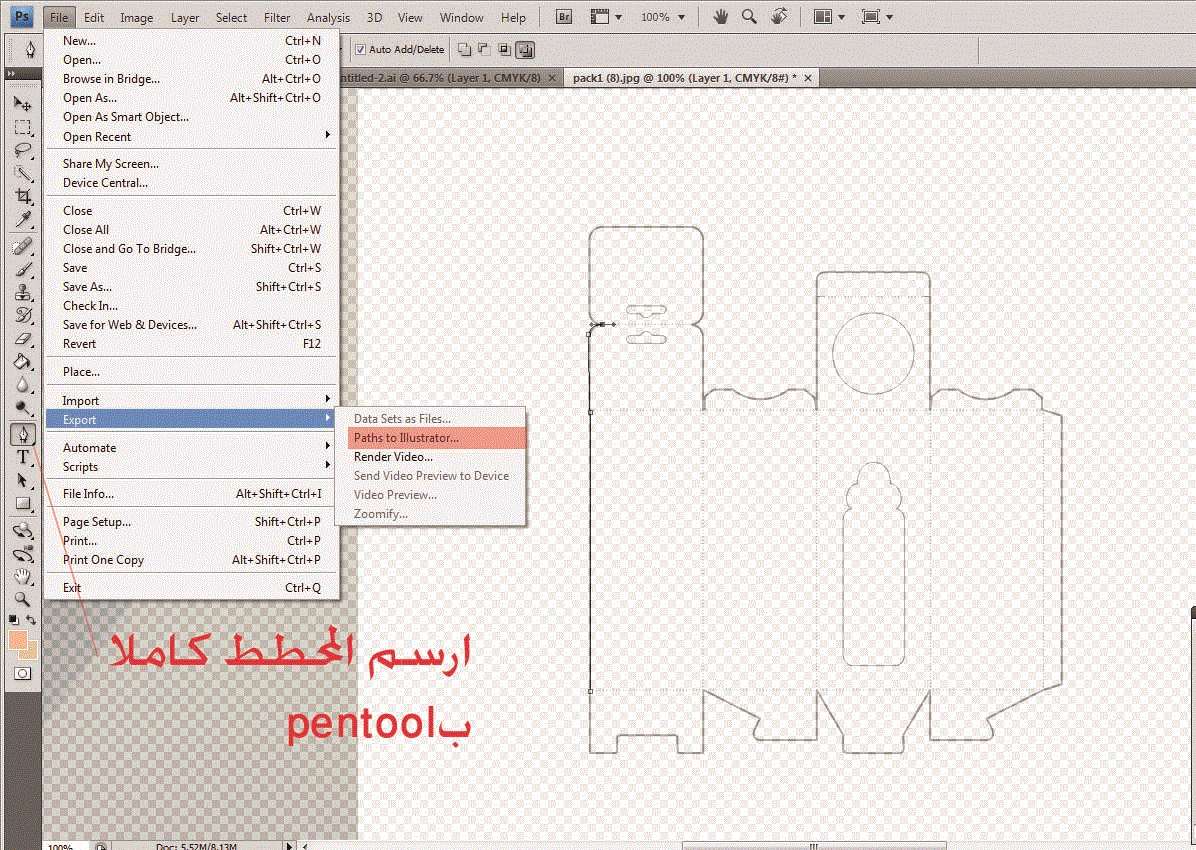Select the 3D Rotate tool
1196x850 pixels.
23,530
